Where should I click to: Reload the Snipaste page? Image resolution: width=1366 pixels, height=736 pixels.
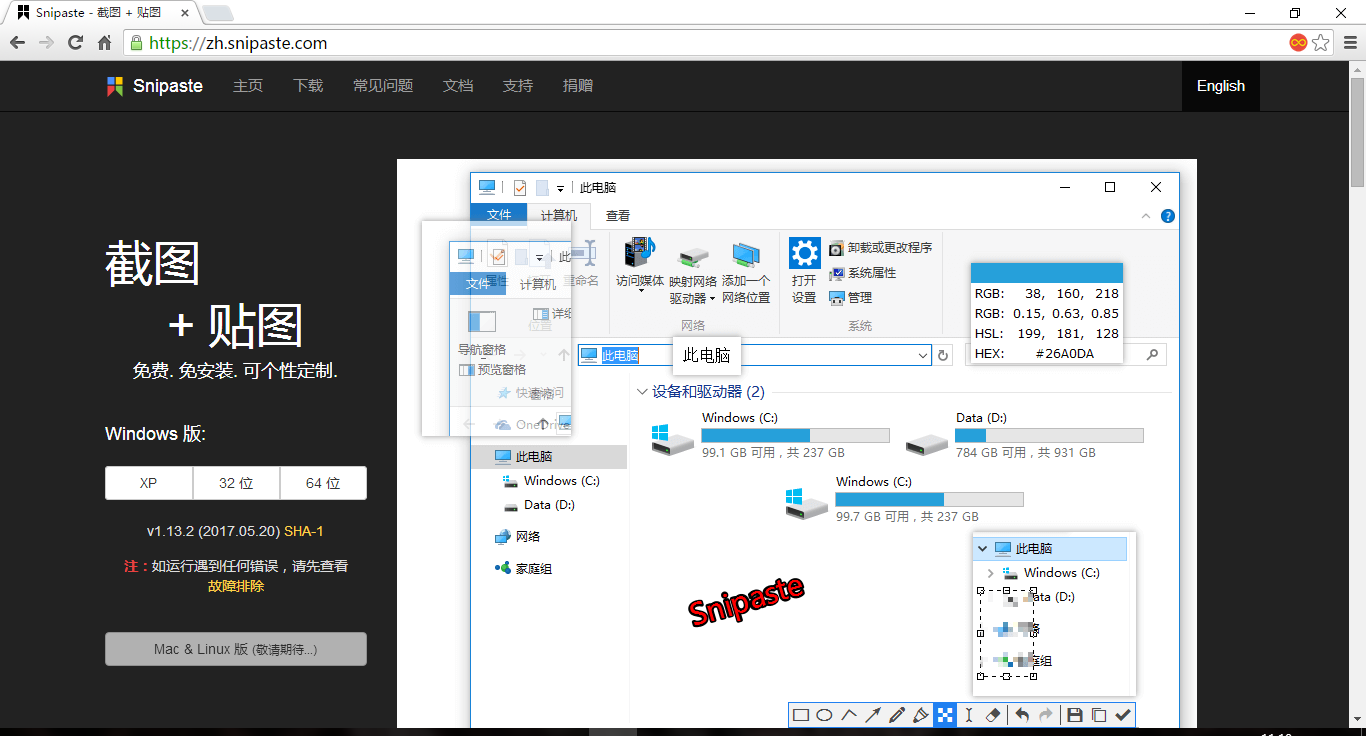(x=75, y=43)
